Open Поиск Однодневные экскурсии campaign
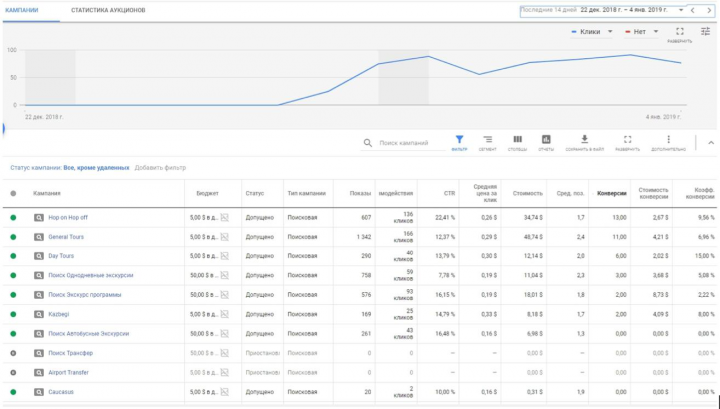 [91, 275]
